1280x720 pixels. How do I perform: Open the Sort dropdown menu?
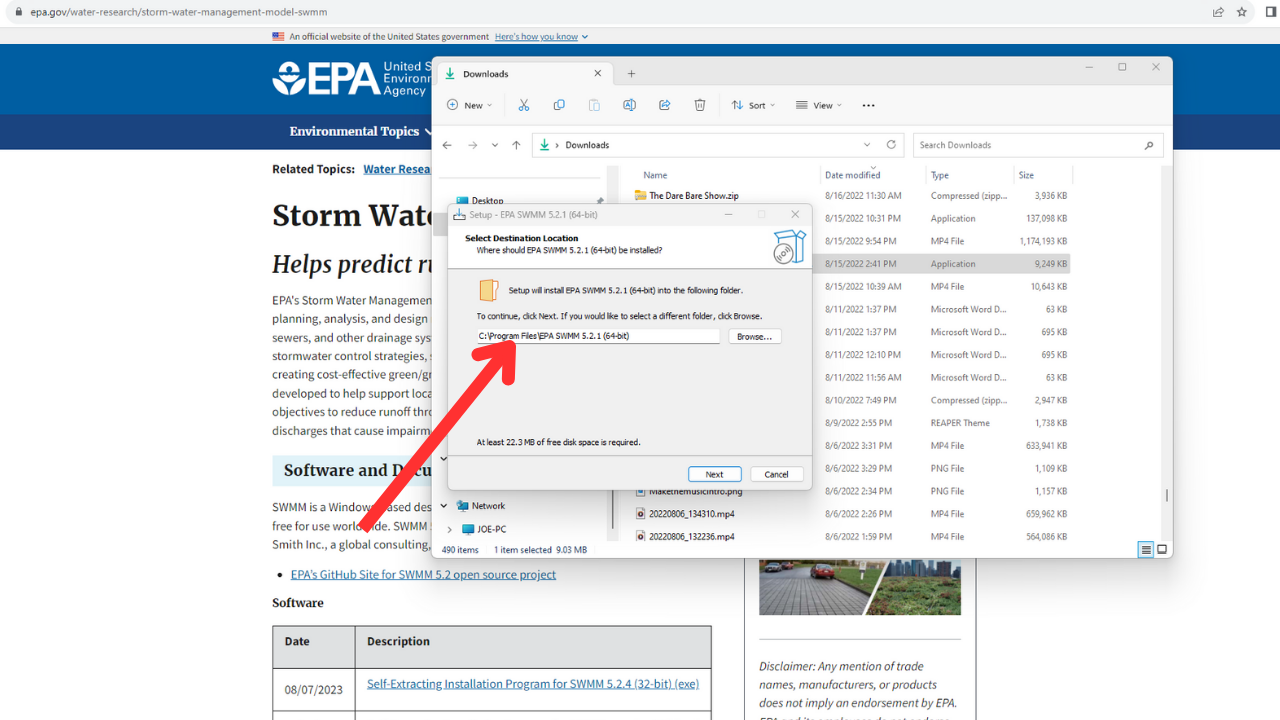click(x=753, y=104)
